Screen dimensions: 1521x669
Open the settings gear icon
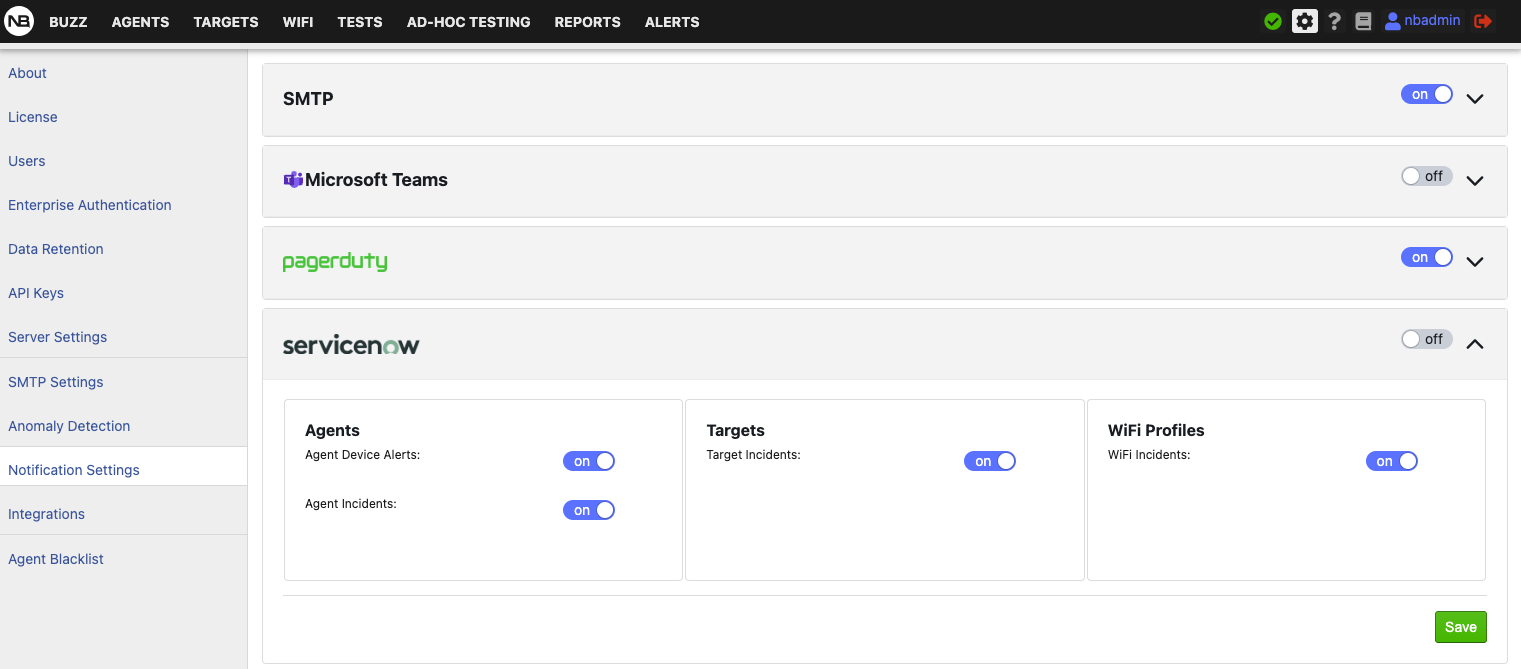(x=1305, y=21)
